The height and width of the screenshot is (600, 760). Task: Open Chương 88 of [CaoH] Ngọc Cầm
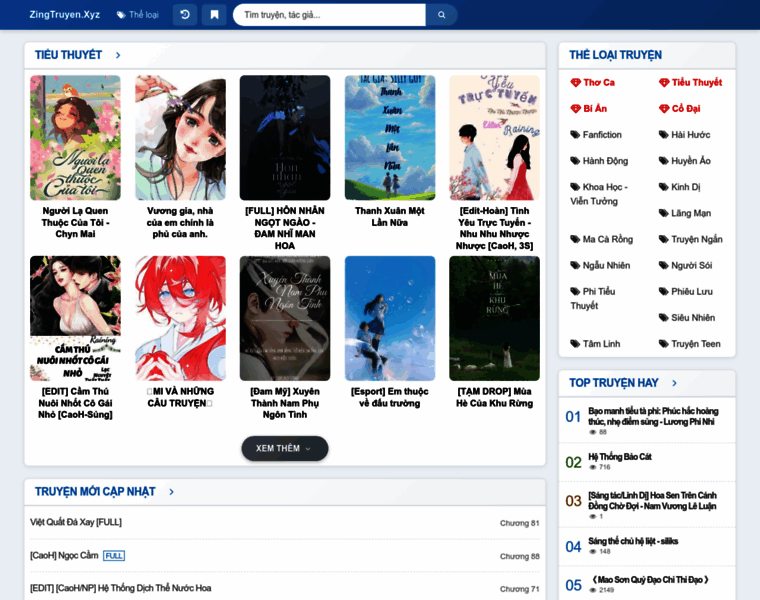520,556
